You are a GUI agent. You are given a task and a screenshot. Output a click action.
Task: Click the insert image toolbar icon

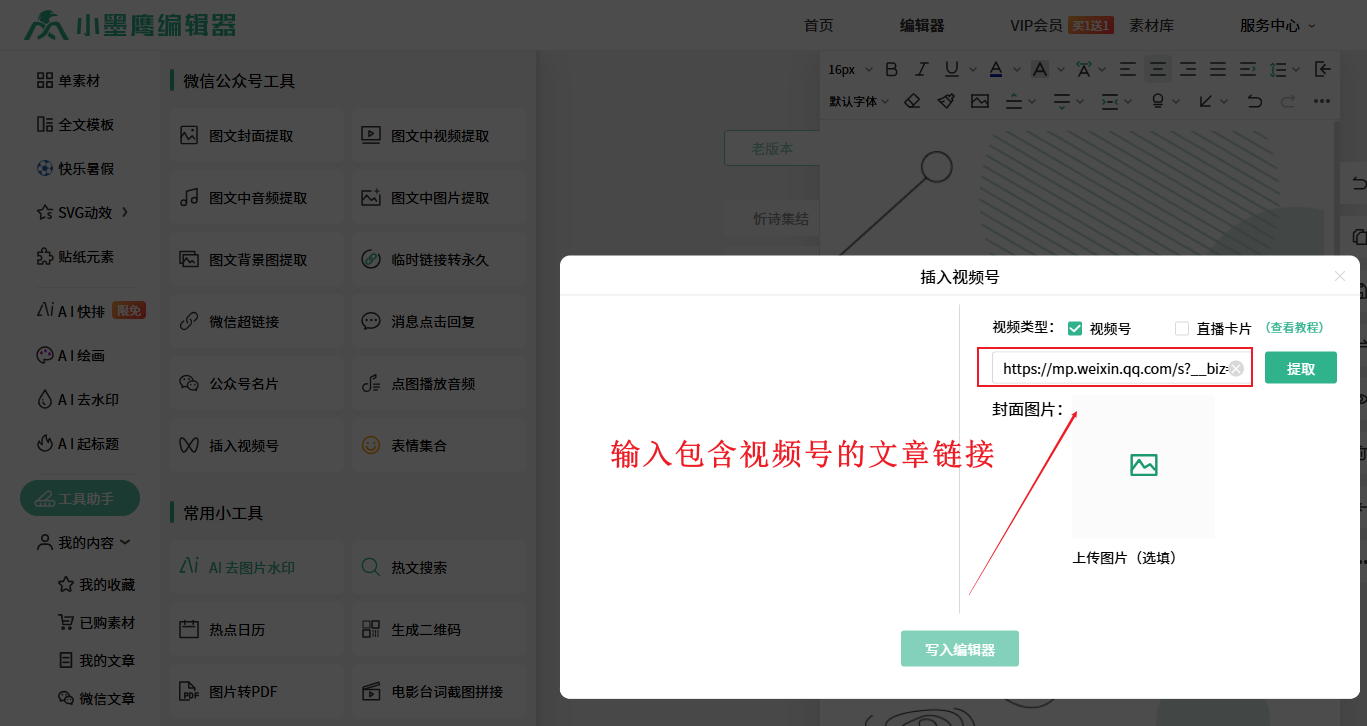coord(980,101)
